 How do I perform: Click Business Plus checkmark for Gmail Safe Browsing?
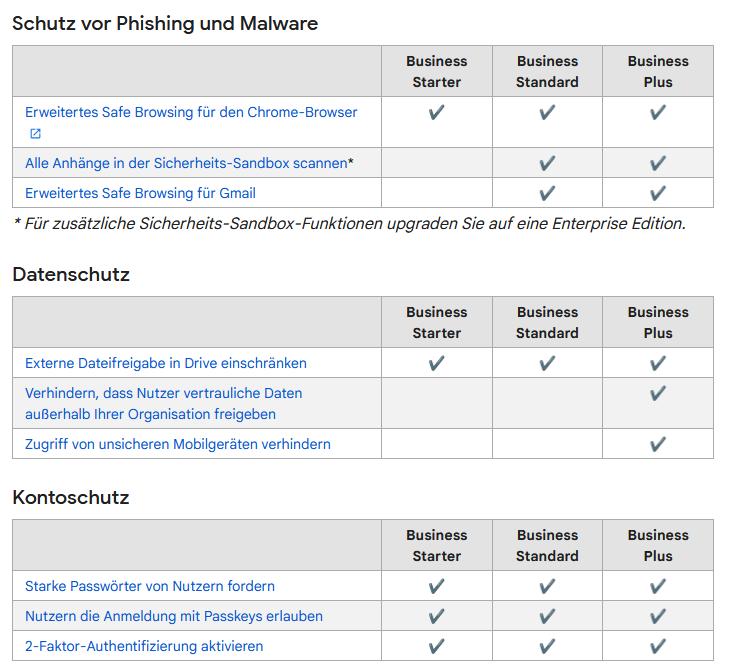point(658,193)
